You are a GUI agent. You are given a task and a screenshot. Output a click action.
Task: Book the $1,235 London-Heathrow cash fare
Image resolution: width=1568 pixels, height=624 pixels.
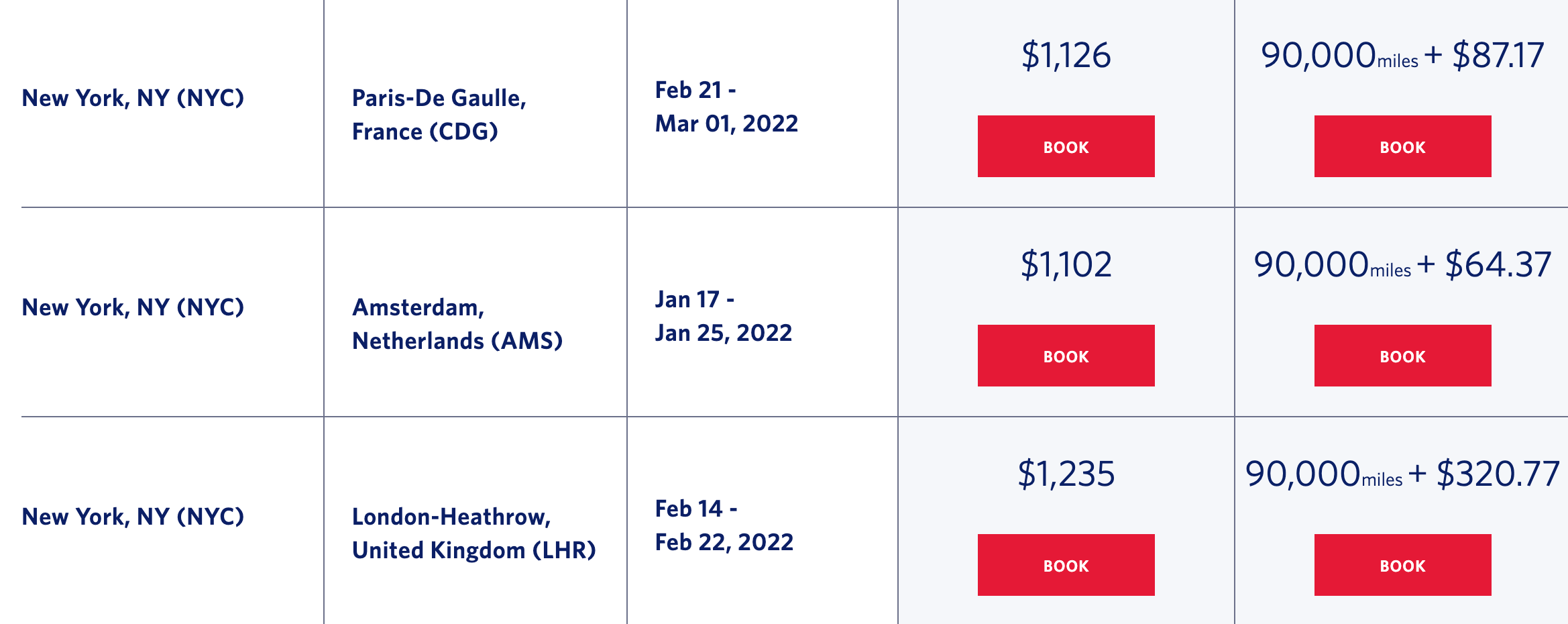(x=1066, y=565)
